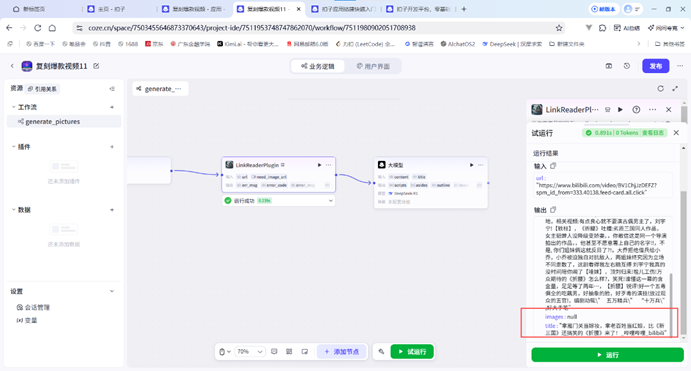This screenshot has width=691, height=371.
Task: Reload the browser page
Action: pos(37,28)
